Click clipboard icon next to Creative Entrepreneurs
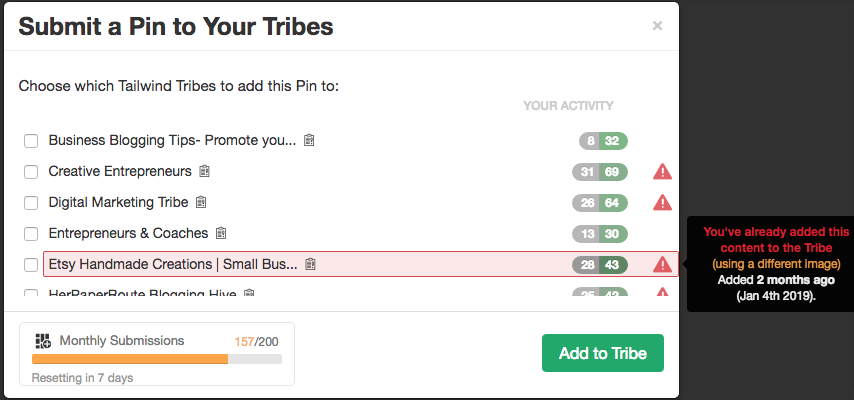 click(204, 171)
